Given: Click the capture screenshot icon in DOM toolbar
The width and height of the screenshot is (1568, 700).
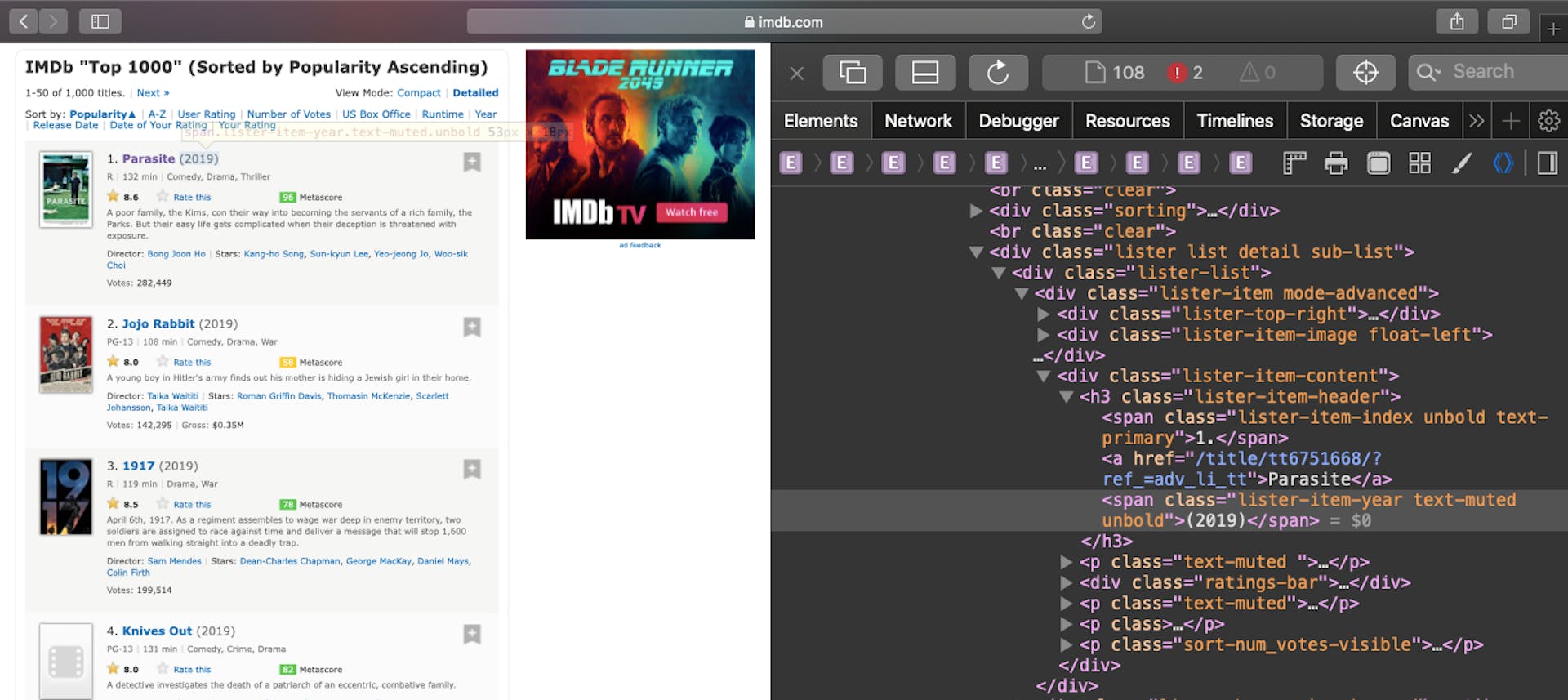Looking at the screenshot, I should coord(1379,163).
